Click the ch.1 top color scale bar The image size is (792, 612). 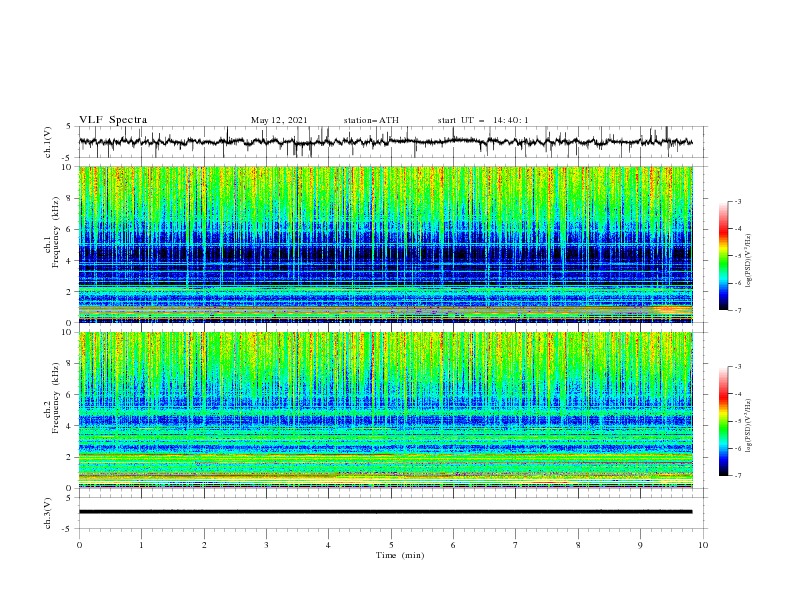tap(723, 256)
